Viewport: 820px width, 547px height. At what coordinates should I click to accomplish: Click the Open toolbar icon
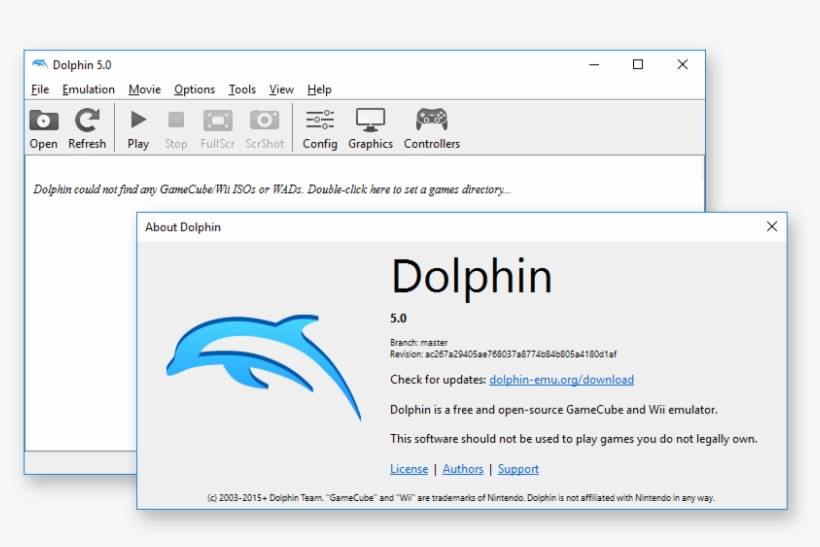pos(43,129)
